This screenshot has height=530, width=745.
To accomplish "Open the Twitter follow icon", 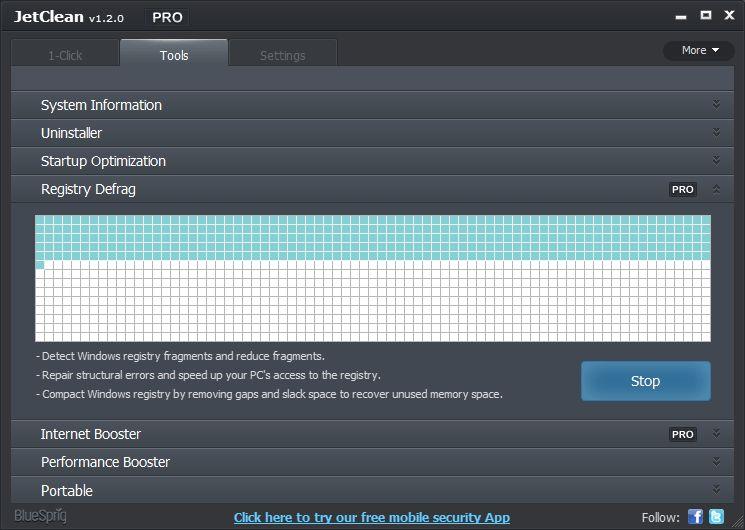I will coord(716,516).
